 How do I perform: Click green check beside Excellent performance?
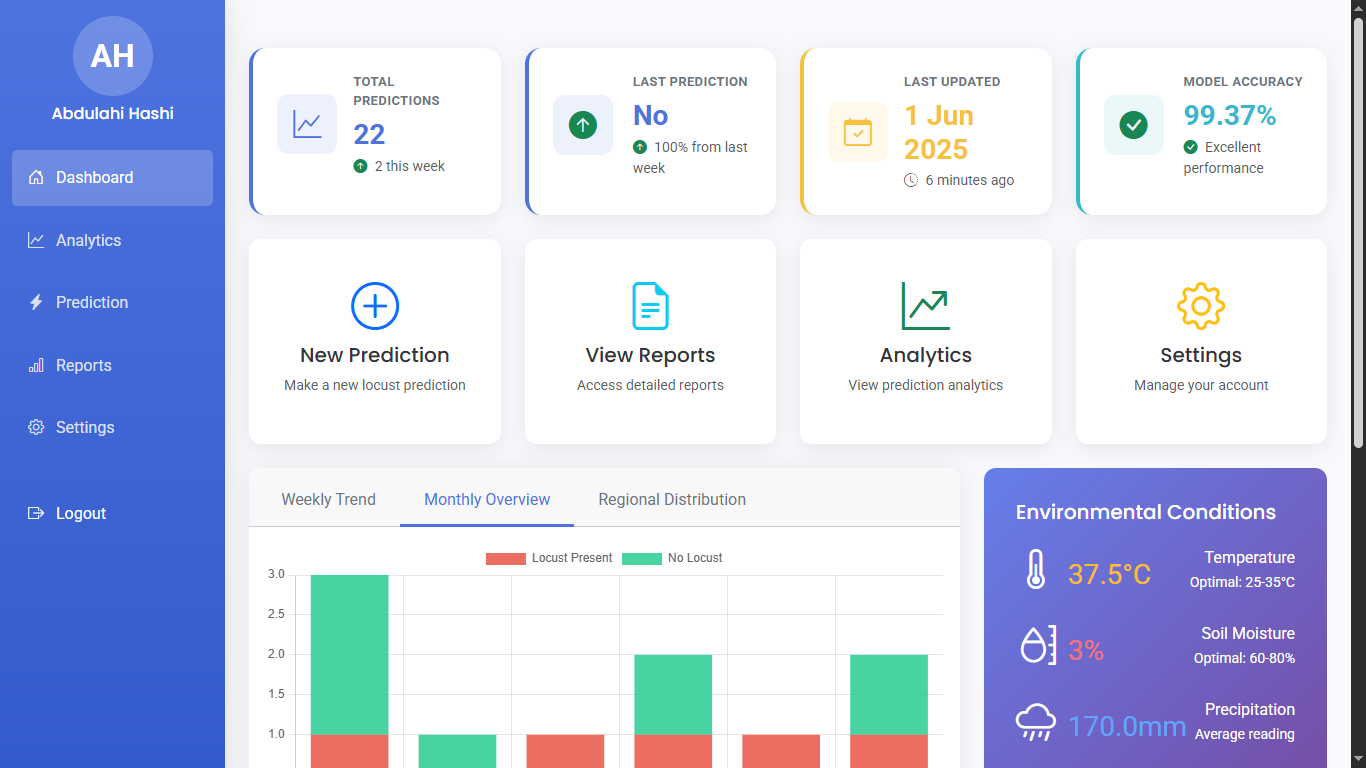coord(1191,147)
